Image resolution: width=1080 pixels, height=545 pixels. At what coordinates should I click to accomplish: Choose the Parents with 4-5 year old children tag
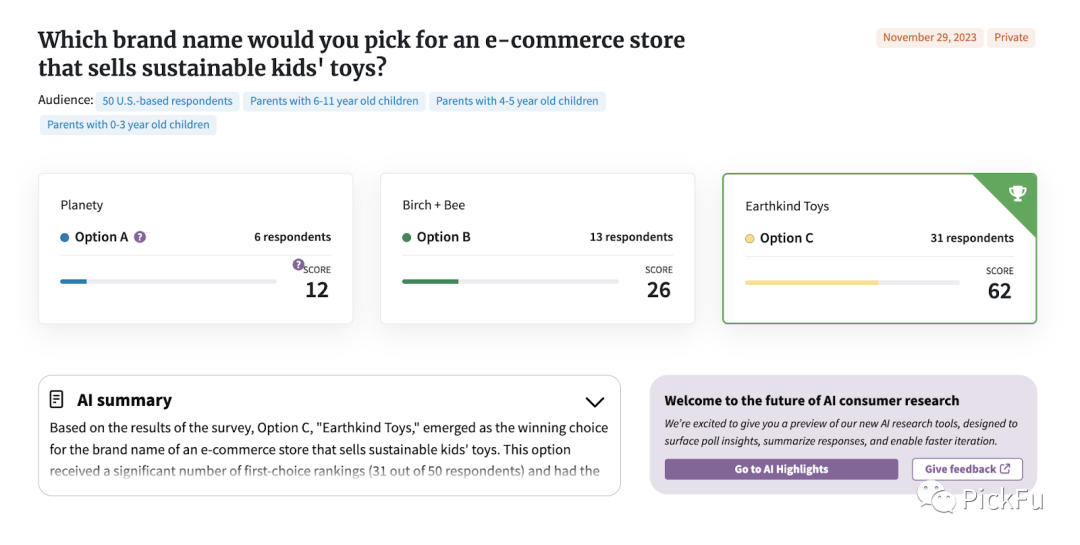(x=517, y=101)
